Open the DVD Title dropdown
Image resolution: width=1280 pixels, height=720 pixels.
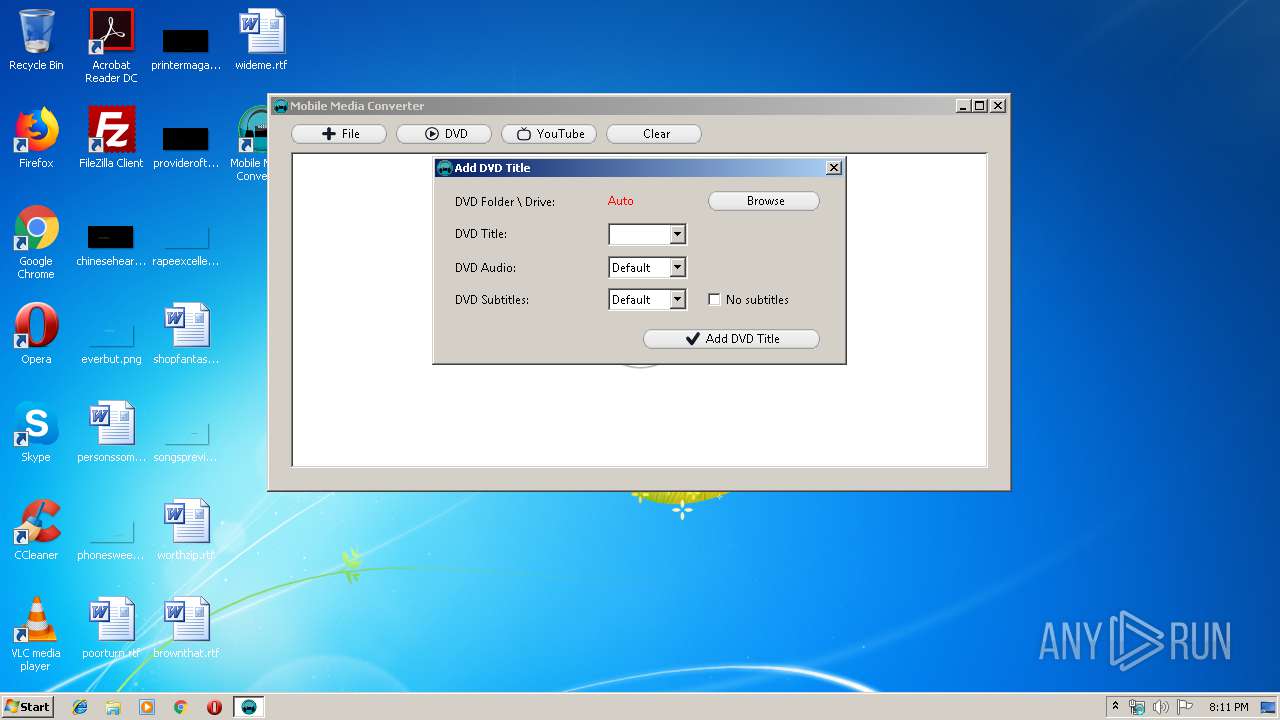677,234
